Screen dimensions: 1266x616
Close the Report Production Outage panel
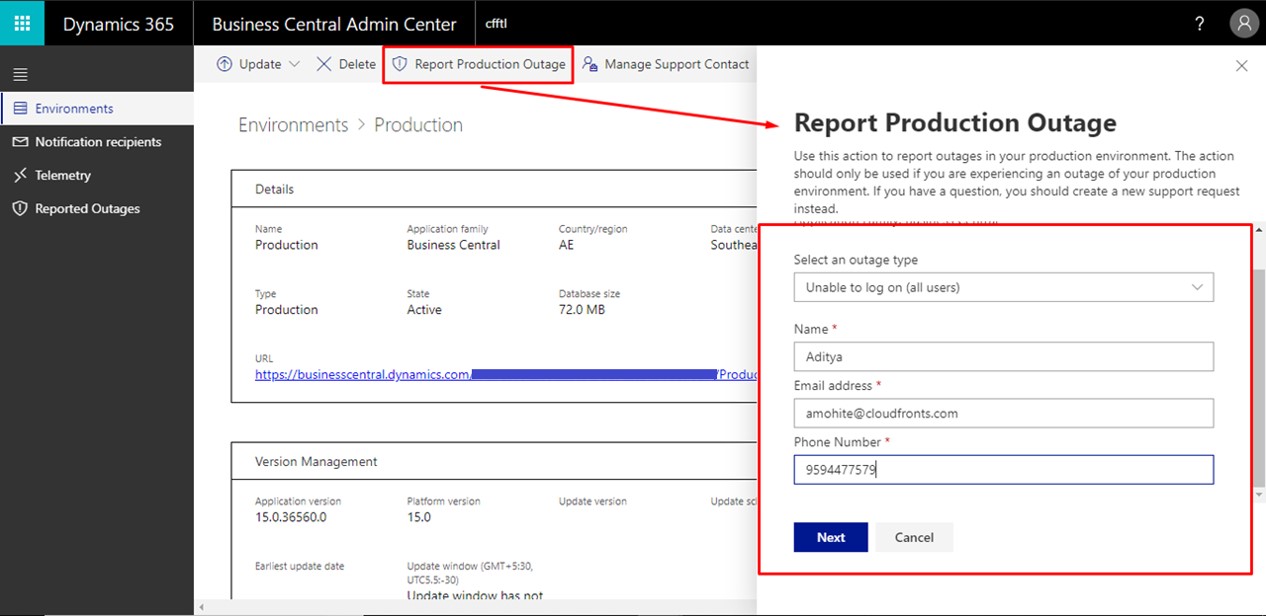1241,66
